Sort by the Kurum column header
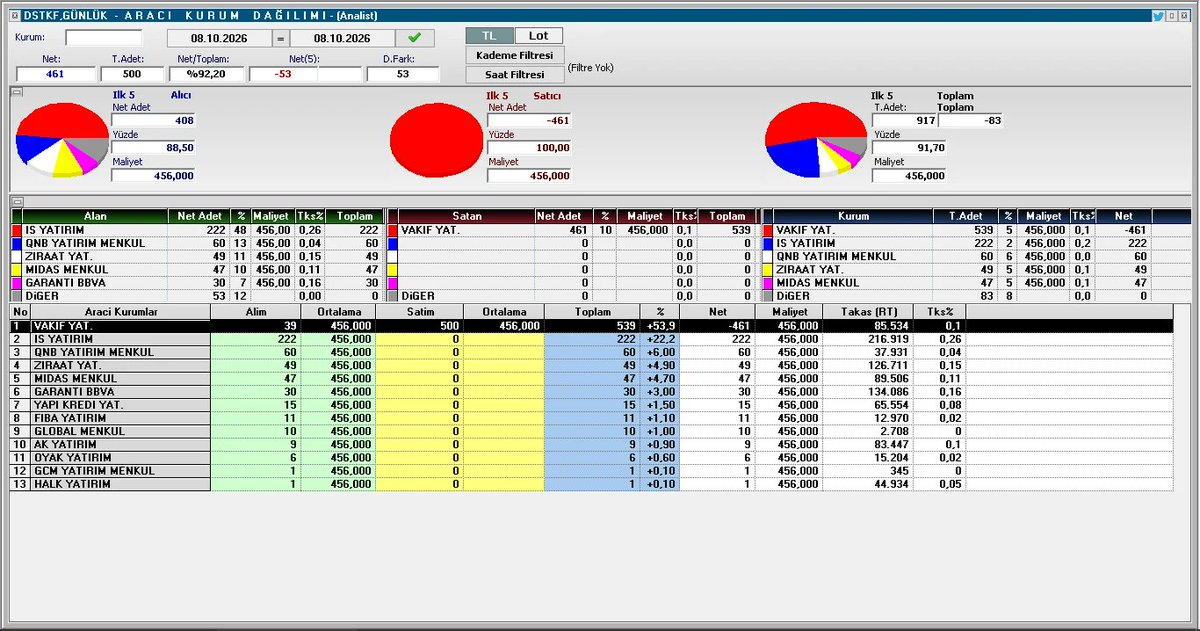1200x631 pixels. pos(854,216)
